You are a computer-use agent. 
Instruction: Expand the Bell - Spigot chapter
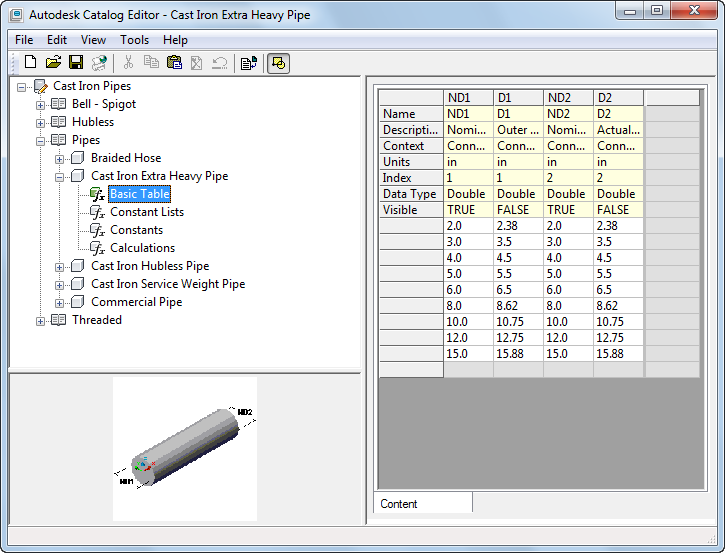point(40,105)
